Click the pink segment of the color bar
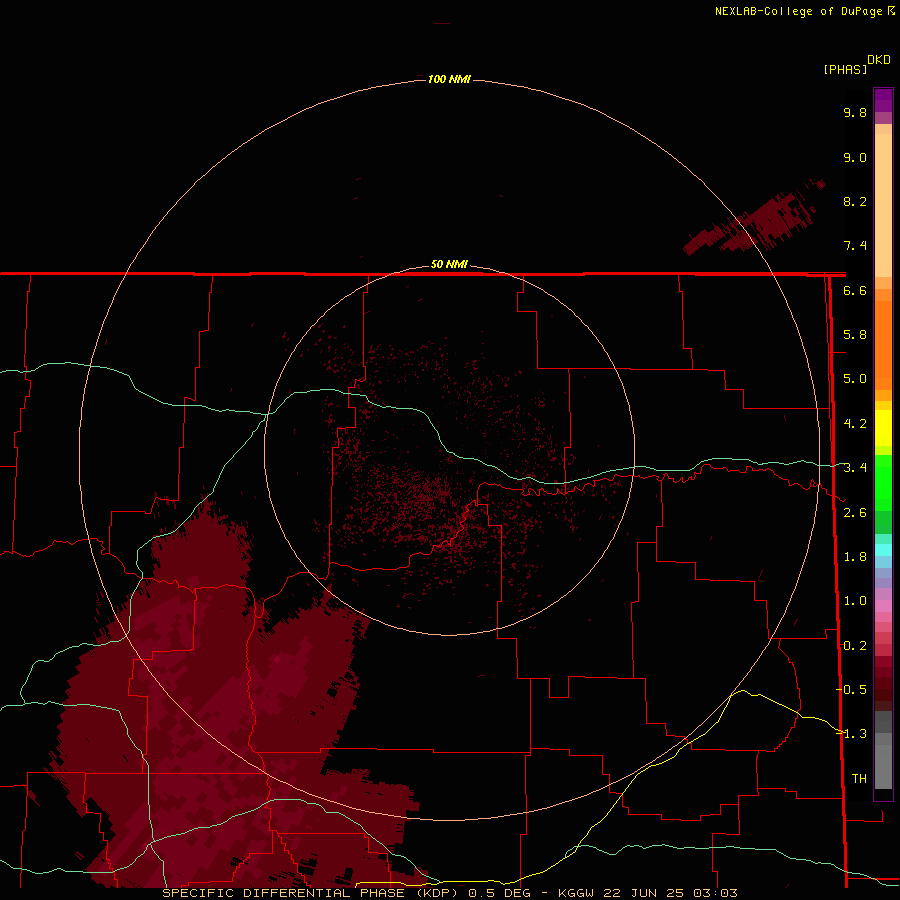 click(x=883, y=606)
